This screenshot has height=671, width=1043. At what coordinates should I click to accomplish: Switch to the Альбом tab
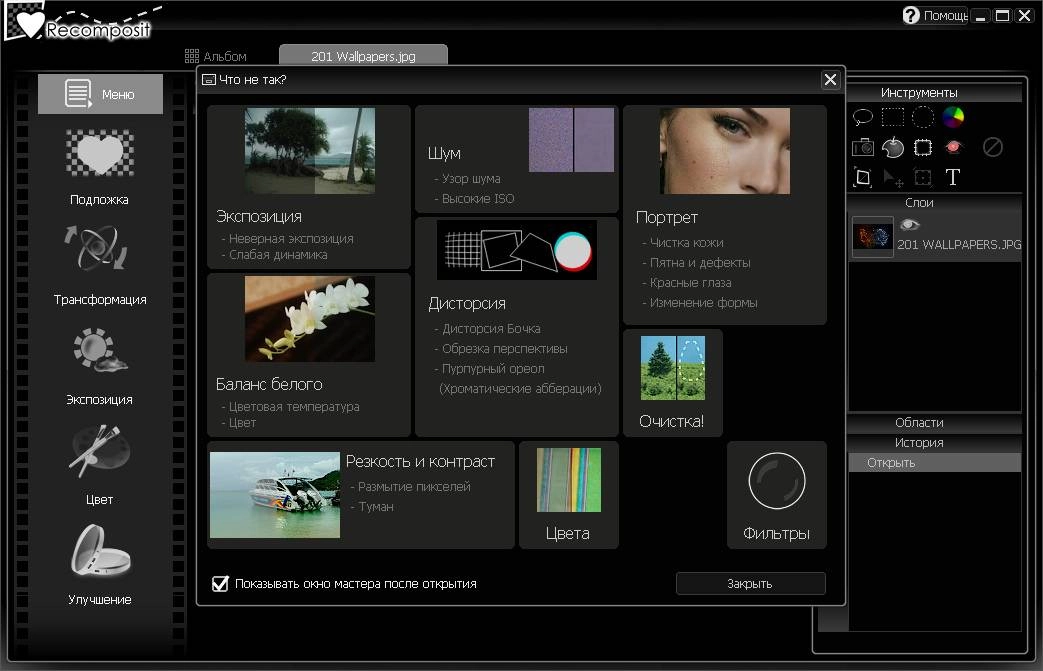(216, 56)
